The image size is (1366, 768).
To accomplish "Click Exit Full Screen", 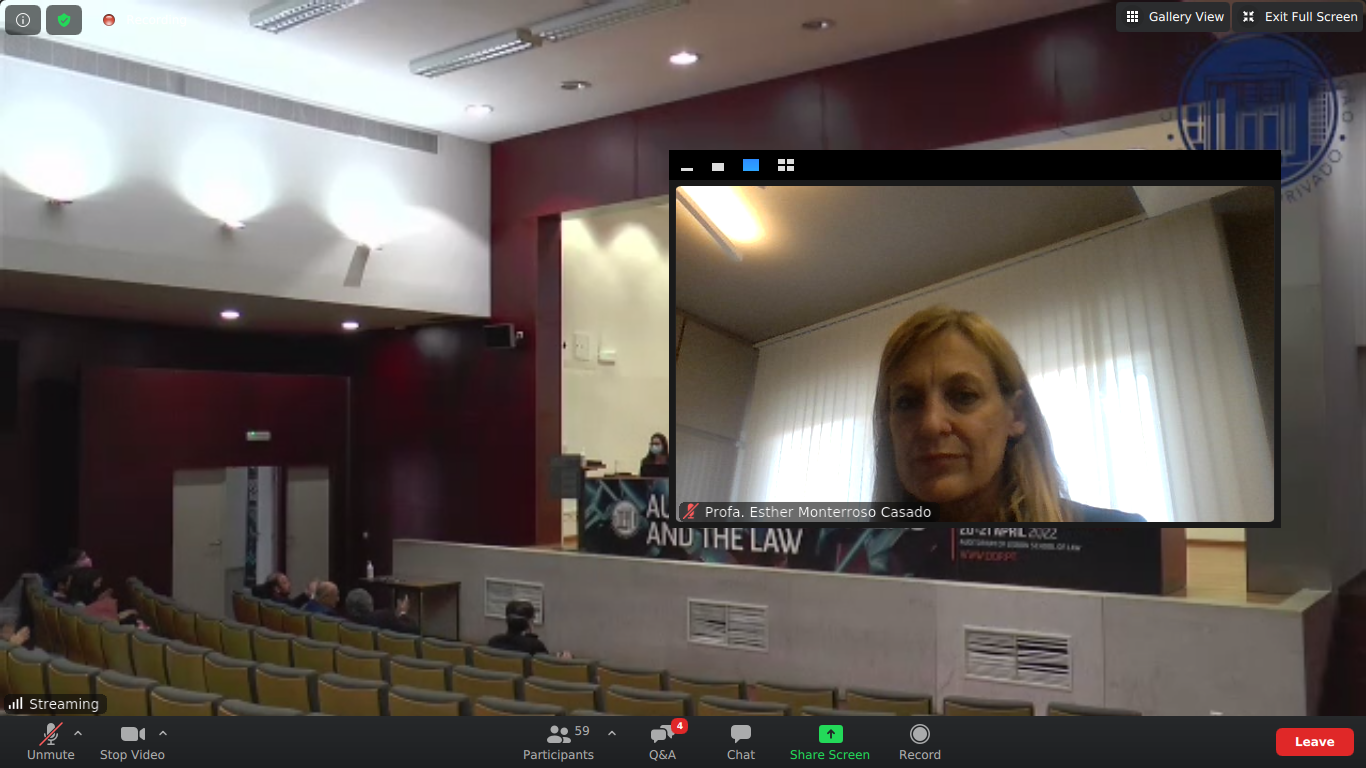I will pyautogui.click(x=1299, y=17).
